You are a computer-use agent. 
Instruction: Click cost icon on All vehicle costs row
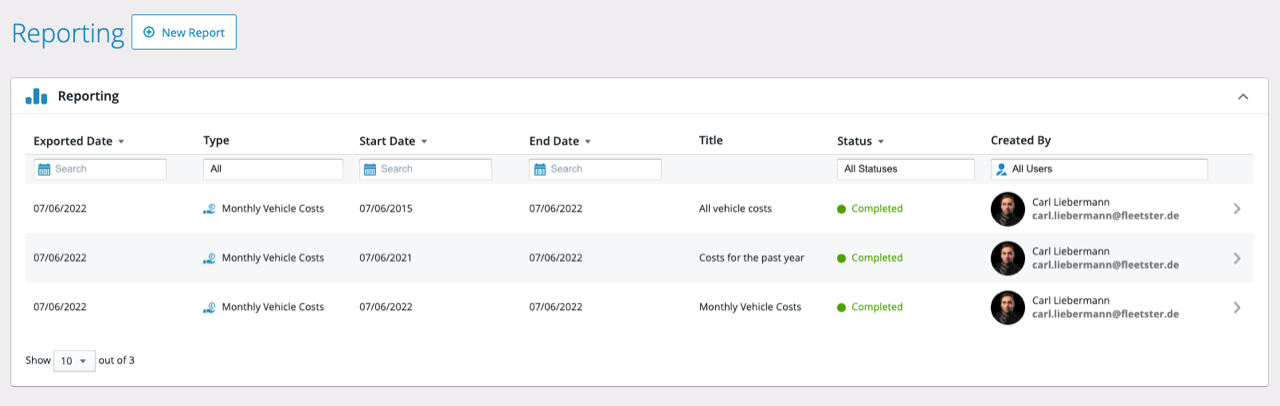209,209
